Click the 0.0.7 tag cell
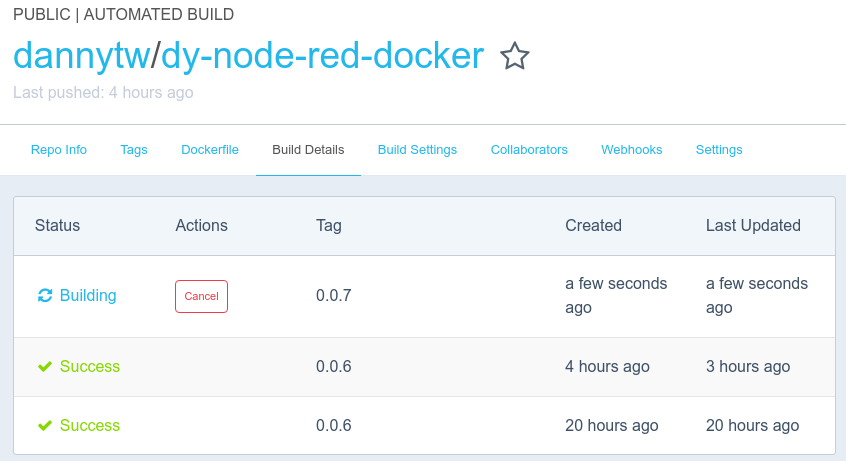Screen dimensions: 846x461 (334, 296)
